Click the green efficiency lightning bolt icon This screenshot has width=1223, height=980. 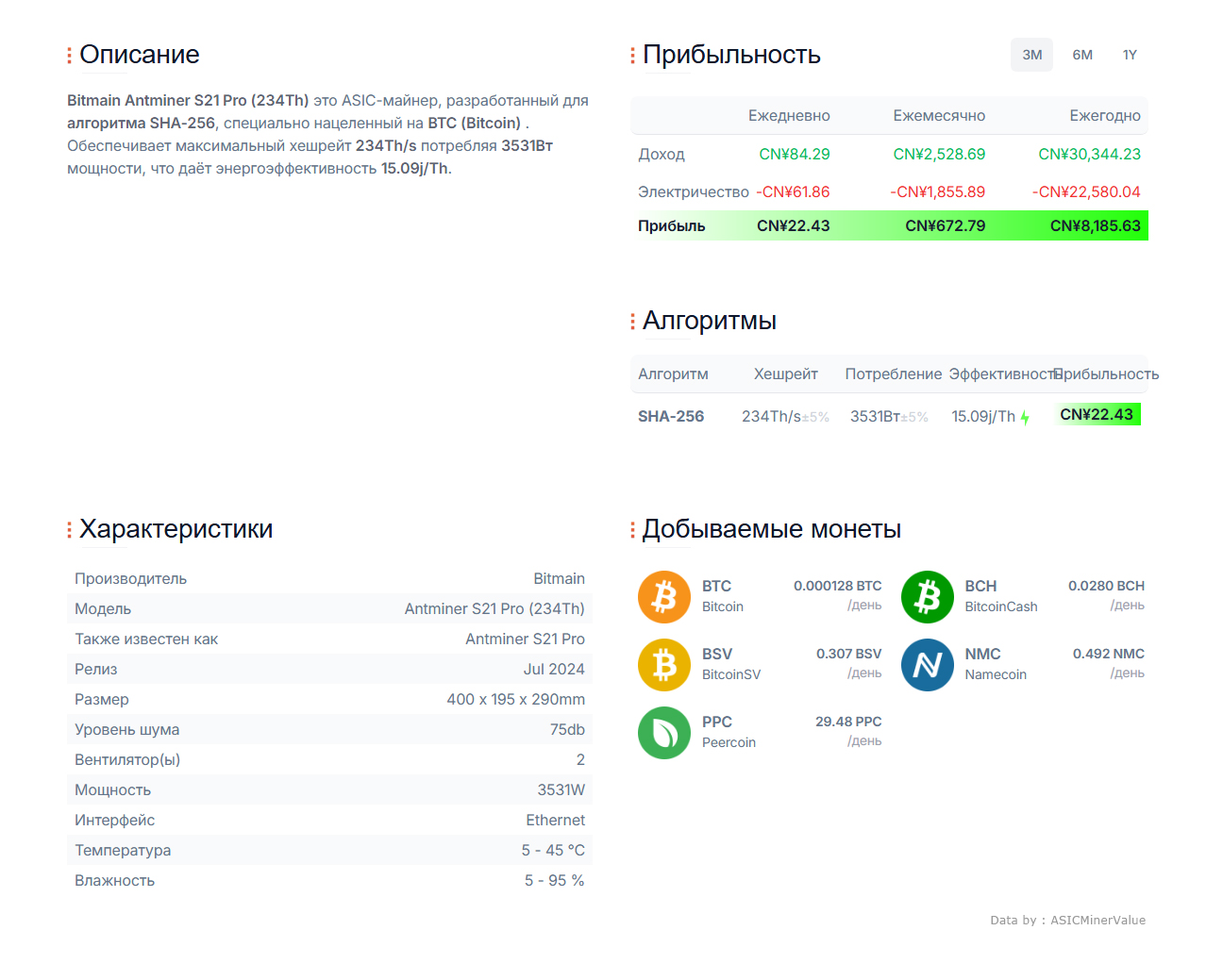pyautogui.click(x=1025, y=417)
